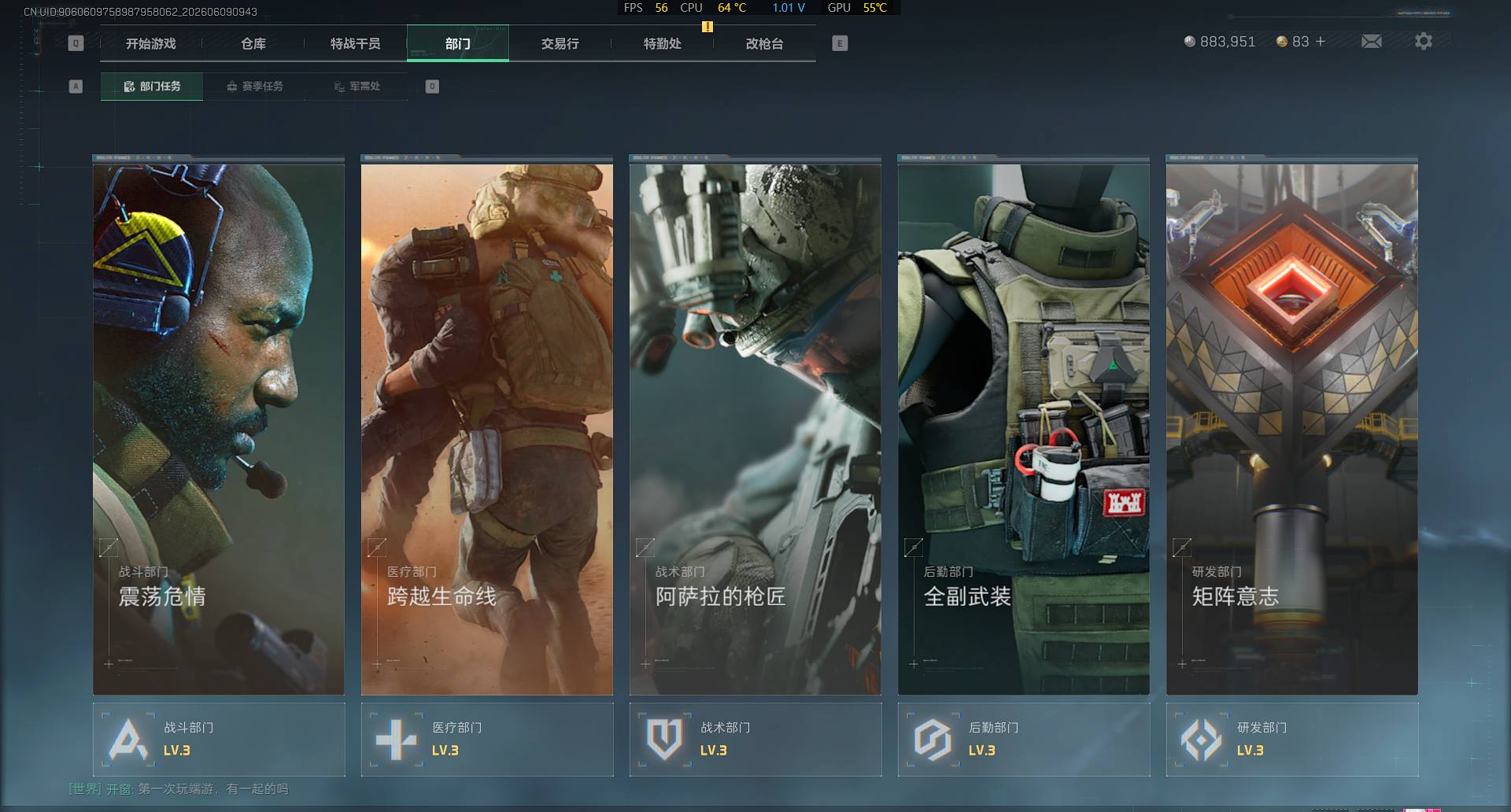Image resolution: width=1511 pixels, height=812 pixels.
Task: Open the 全副武装 logistics mission card
Action: [x=1024, y=429]
